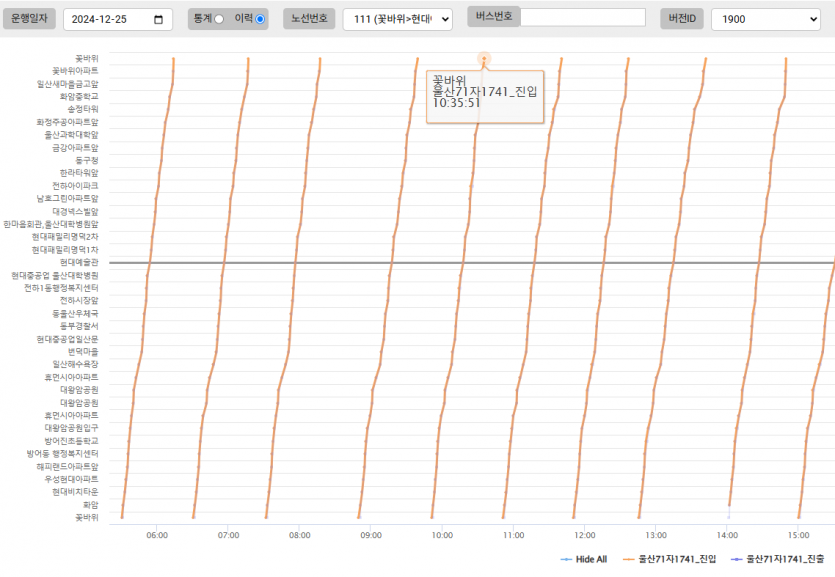Select the 이력 radio button
The width and height of the screenshot is (835, 577).
click(260, 19)
